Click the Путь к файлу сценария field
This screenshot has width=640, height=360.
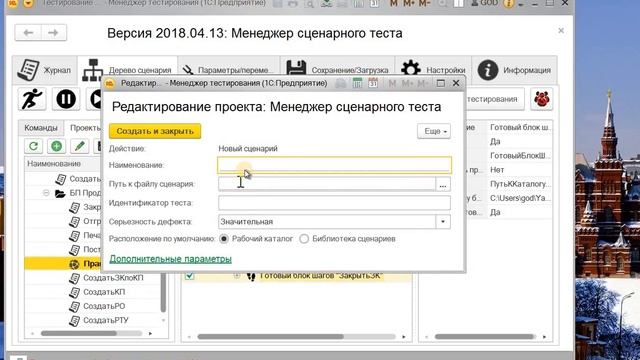(x=327, y=184)
